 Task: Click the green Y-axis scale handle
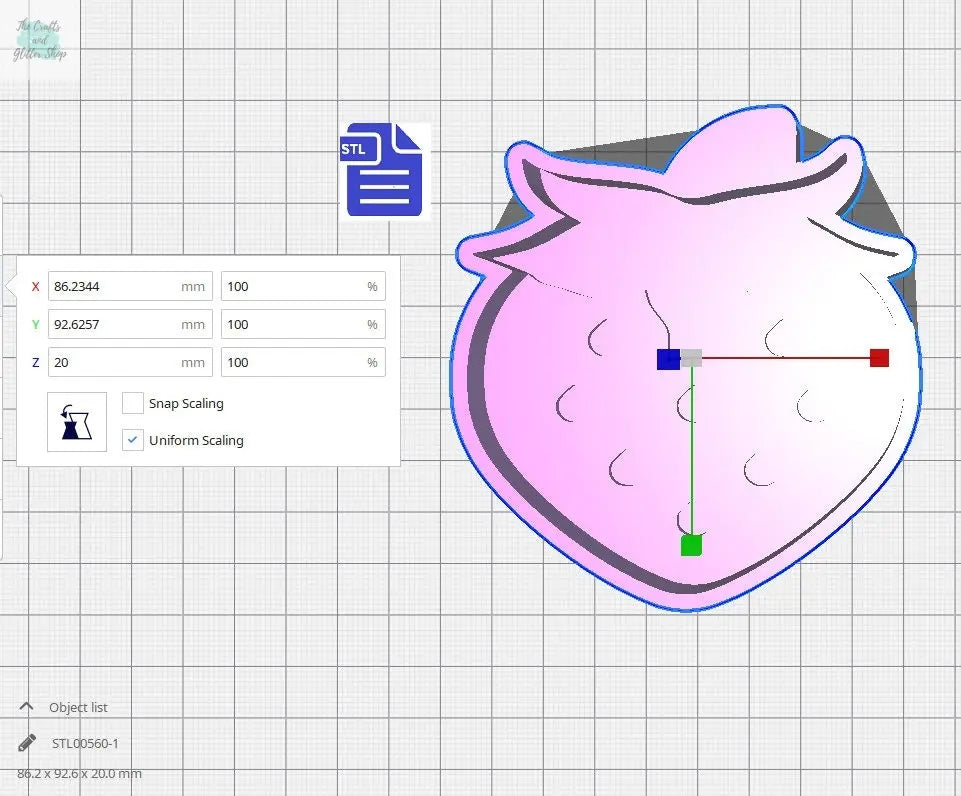coord(691,545)
